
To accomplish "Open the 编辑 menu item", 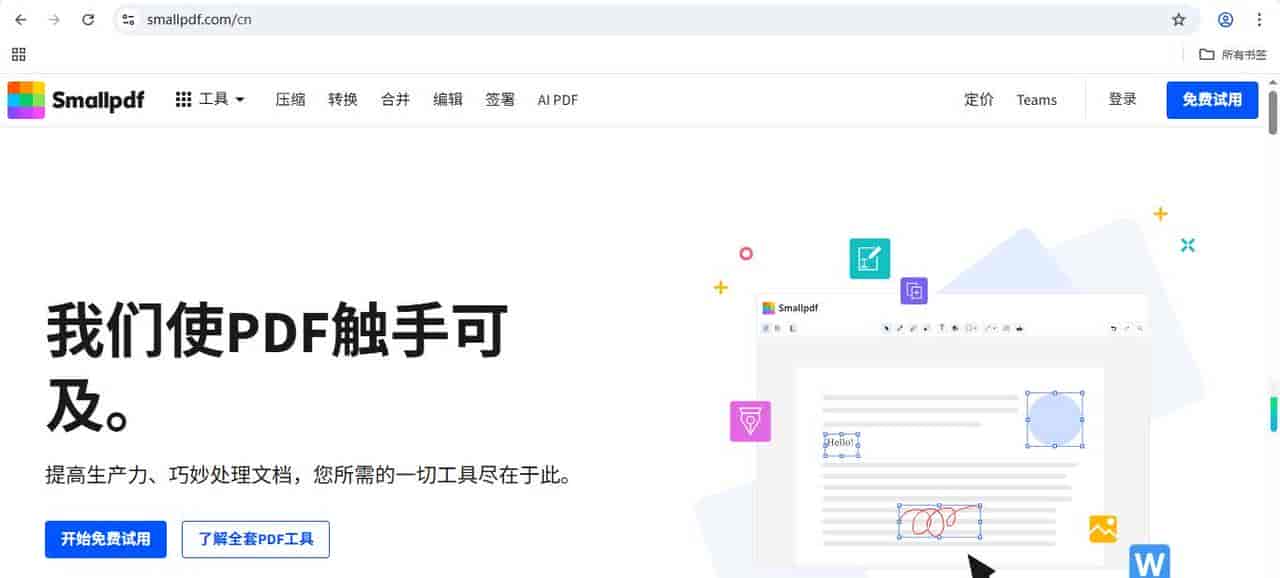I will 448,99.
